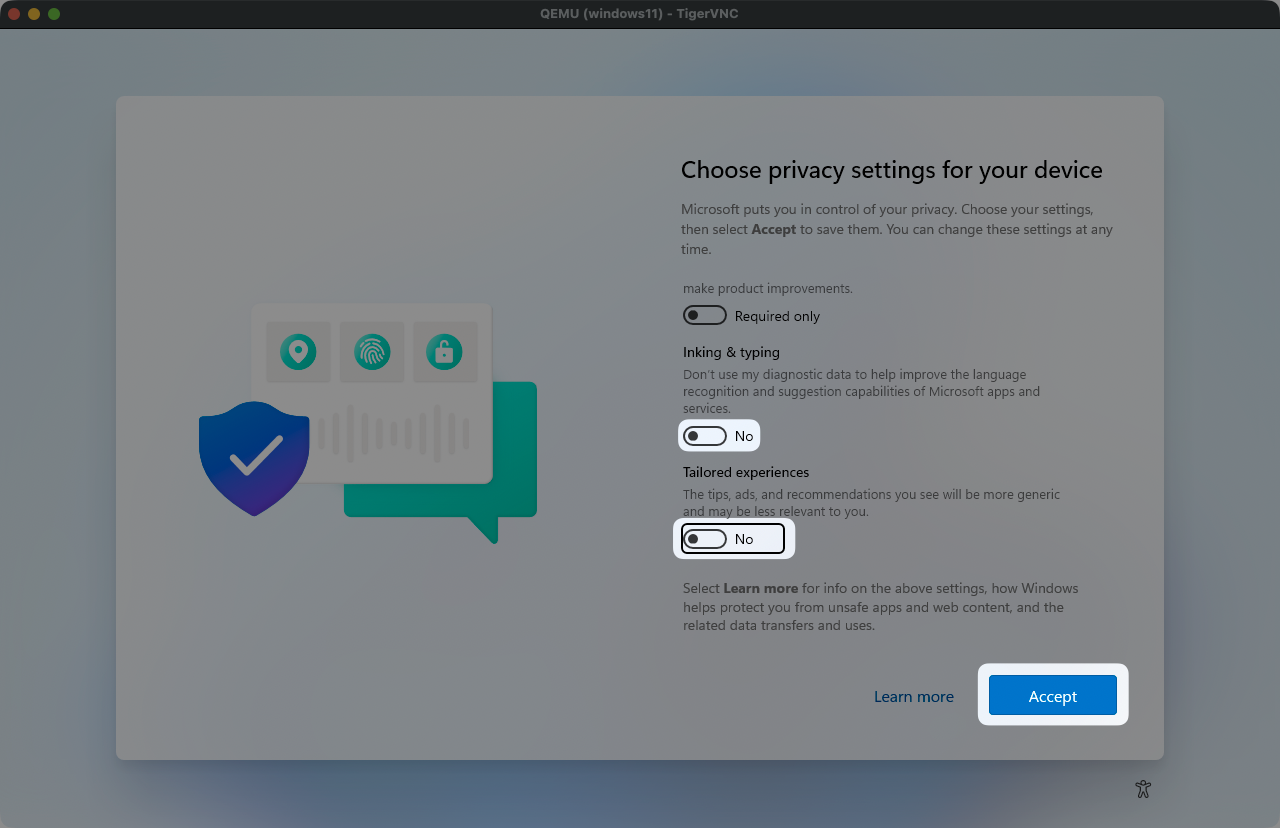The height and width of the screenshot is (828, 1280).
Task: Toggle the Required only diagnostic switch
Action: pos(705,316)
